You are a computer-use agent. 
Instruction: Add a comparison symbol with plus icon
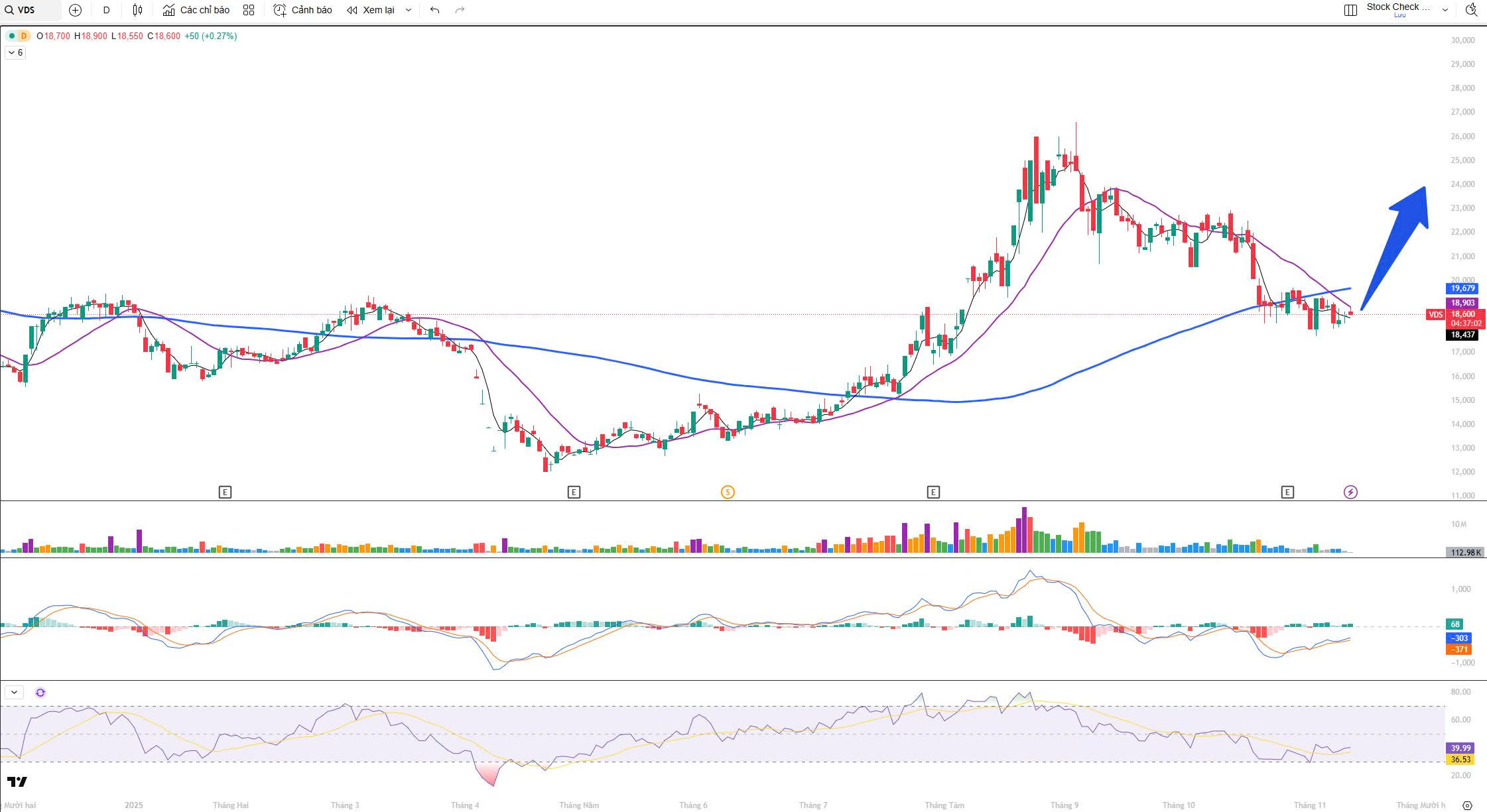[75, 10]
